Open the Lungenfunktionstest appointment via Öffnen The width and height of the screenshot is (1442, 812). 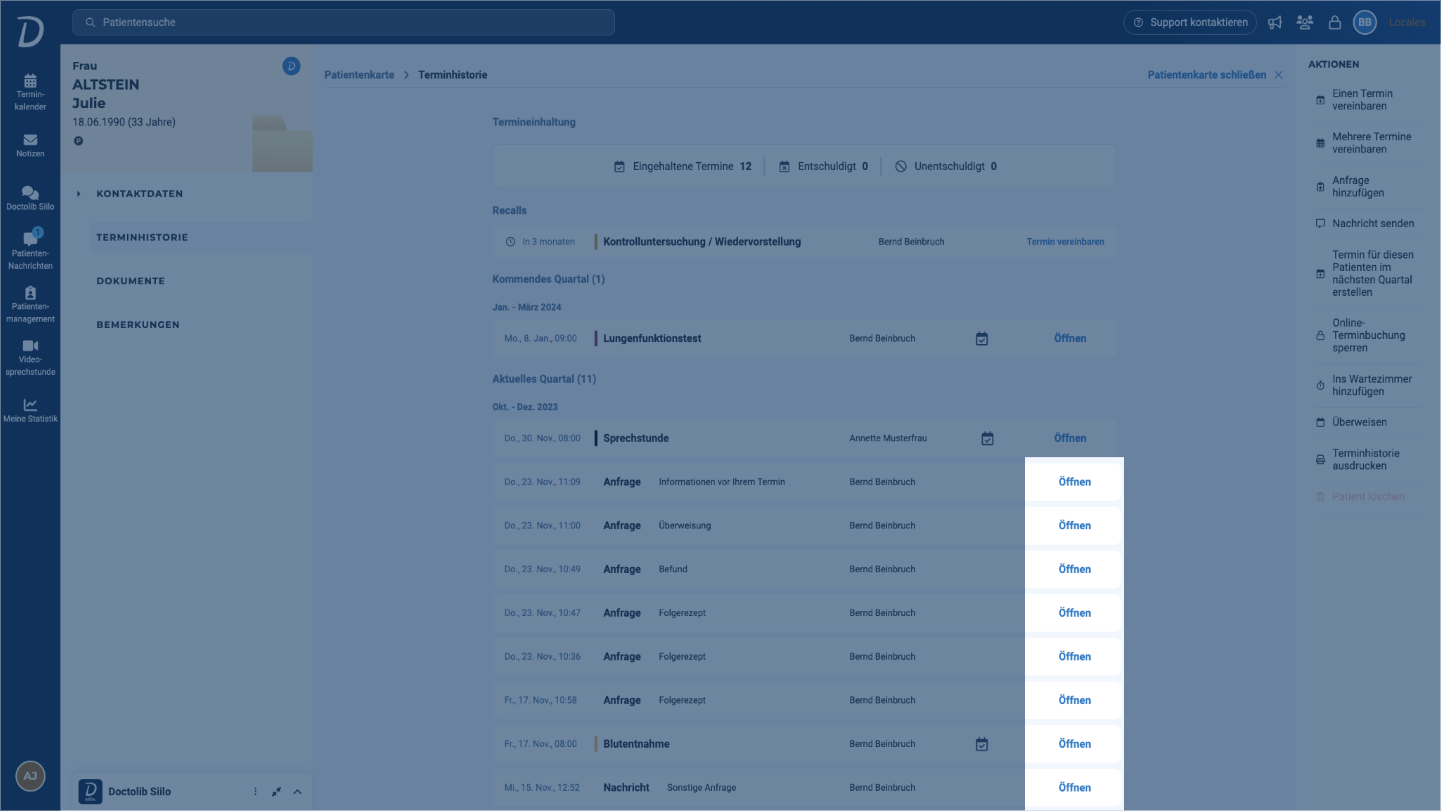point(1070,339)
